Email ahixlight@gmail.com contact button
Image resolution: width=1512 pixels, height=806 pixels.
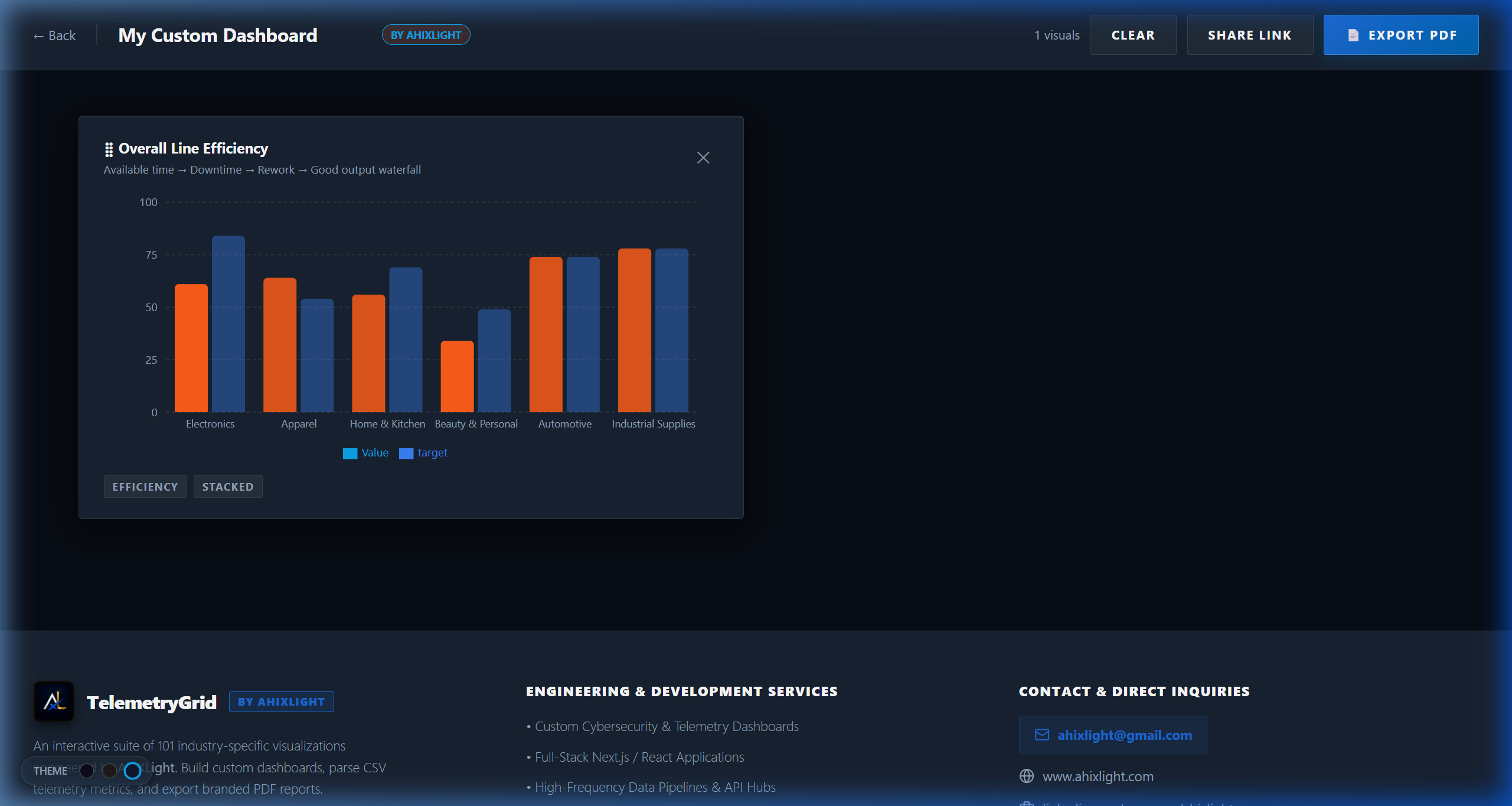pyautogui.click(x=1112, y=735)
